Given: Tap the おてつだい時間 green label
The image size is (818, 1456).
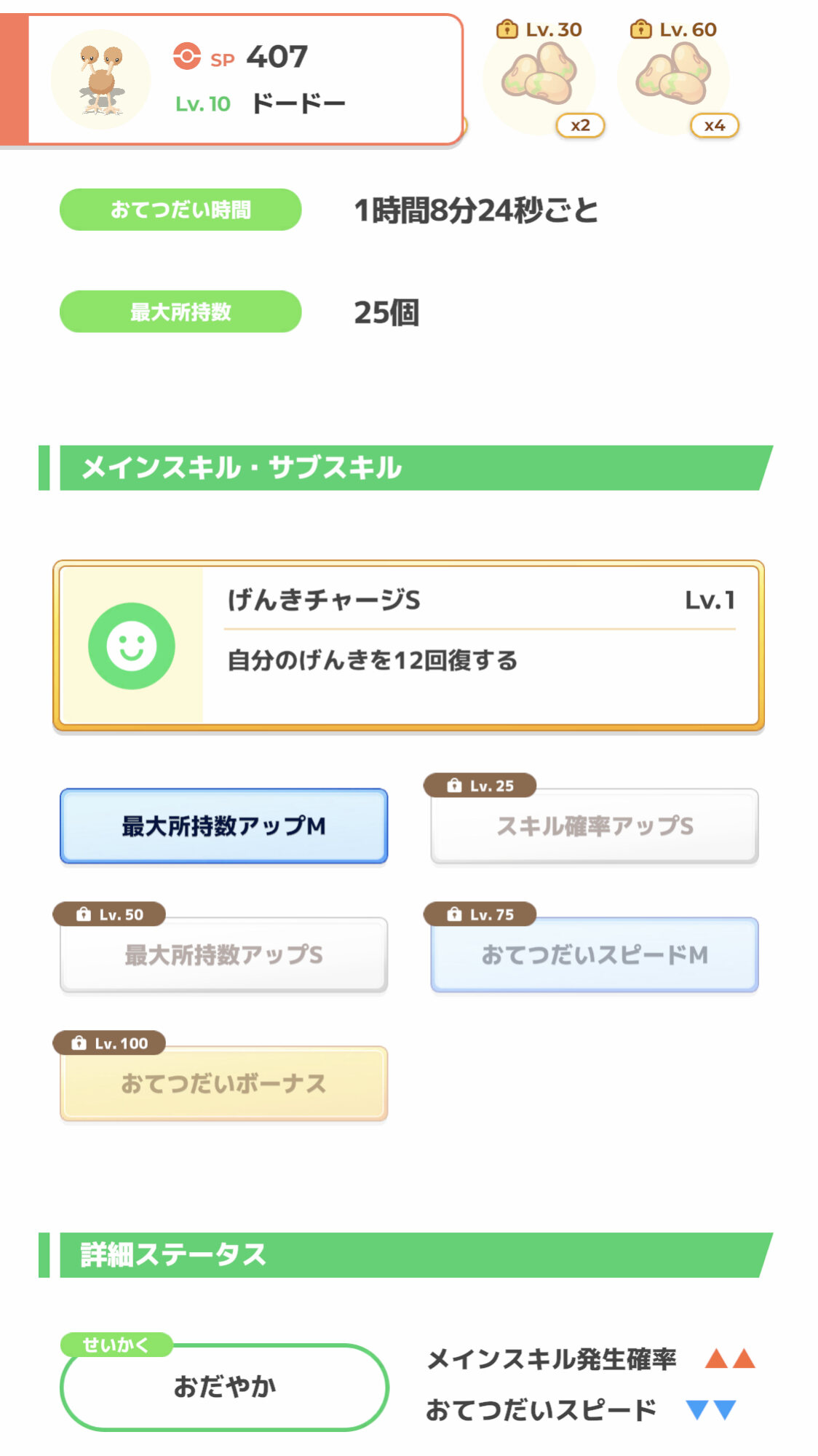Looking at the screenshot, I should 180,210.
